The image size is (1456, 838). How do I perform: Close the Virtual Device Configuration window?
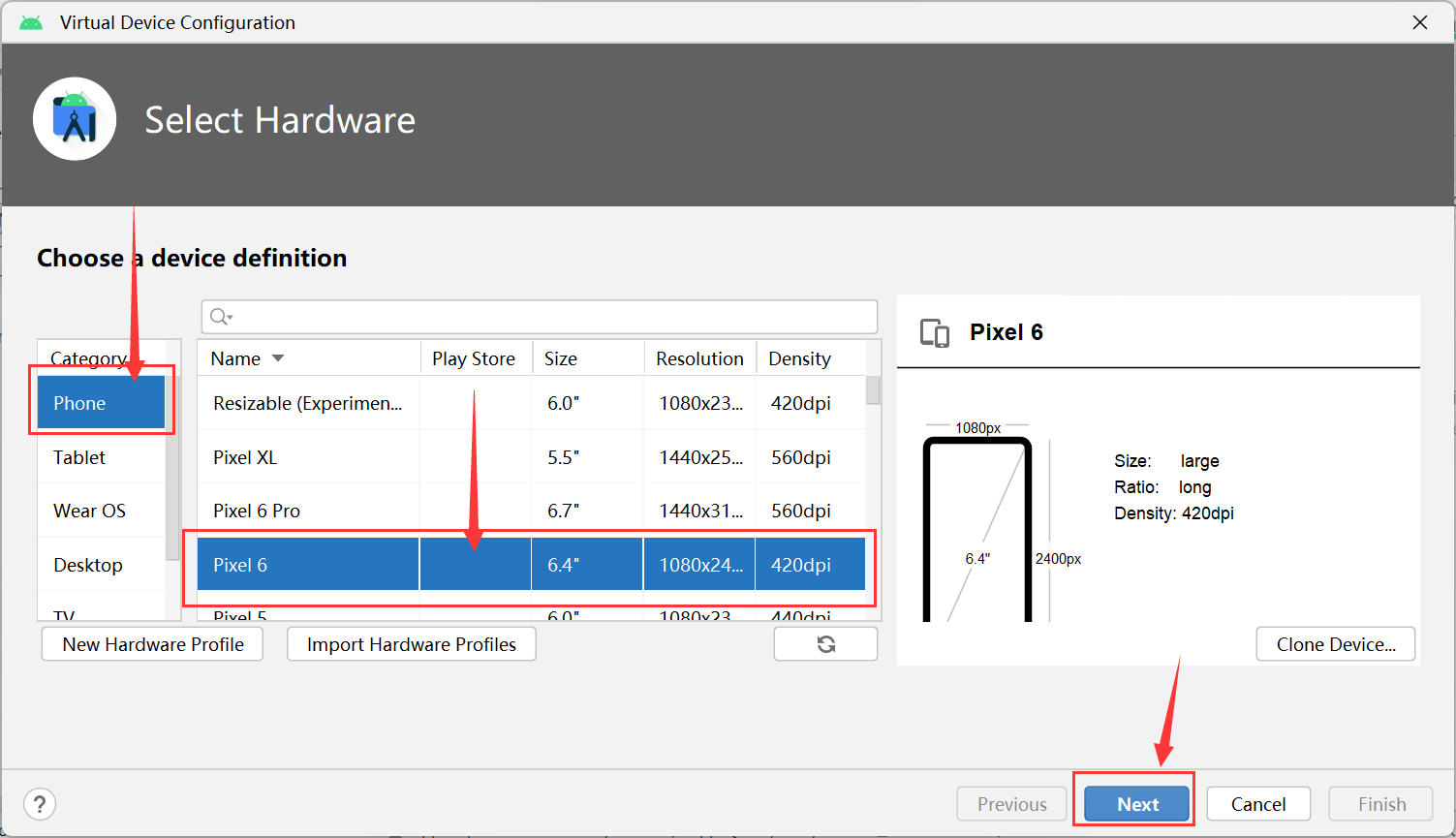pos(1420,22)
